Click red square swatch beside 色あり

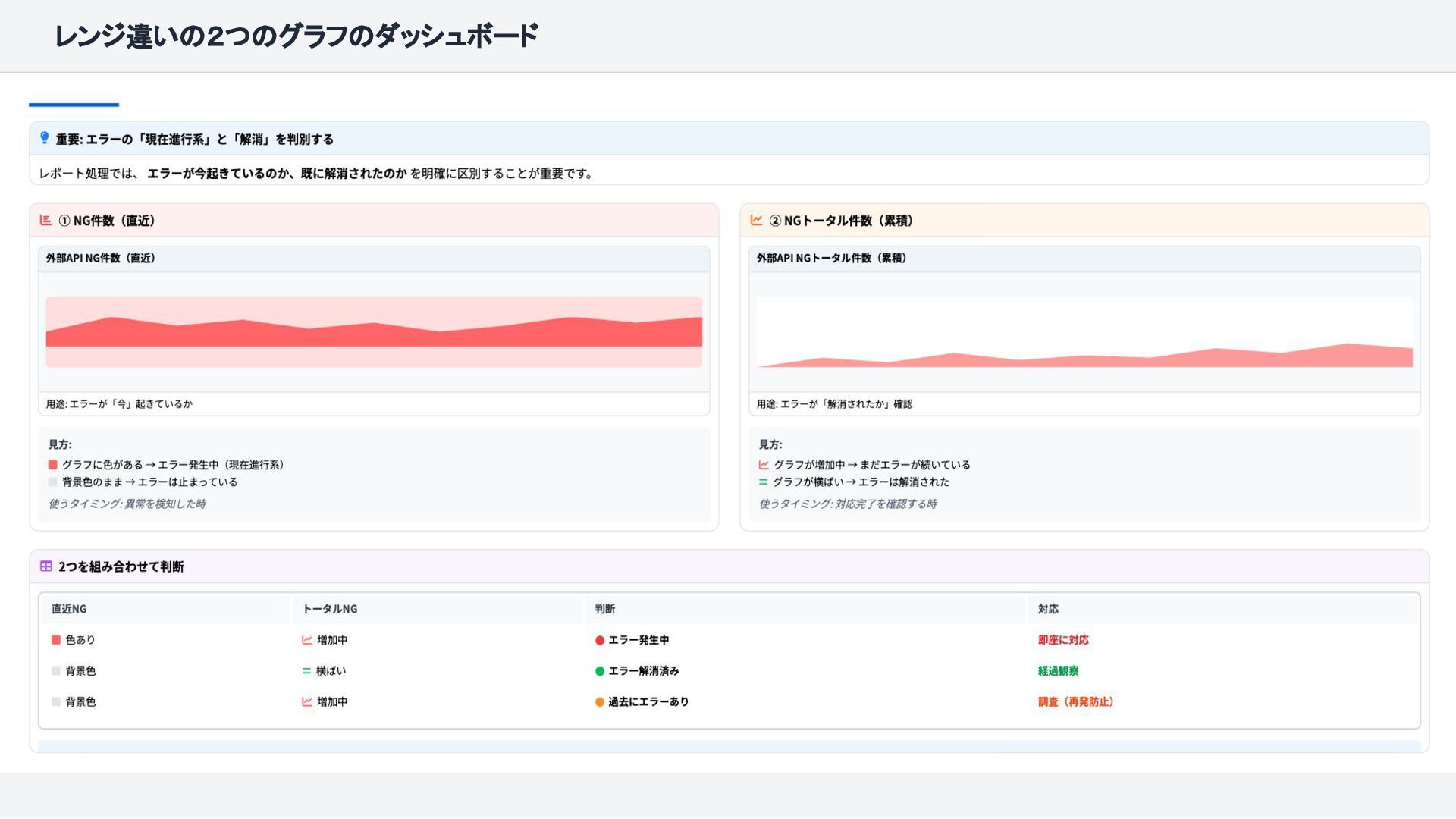click(x=56, y=640)
